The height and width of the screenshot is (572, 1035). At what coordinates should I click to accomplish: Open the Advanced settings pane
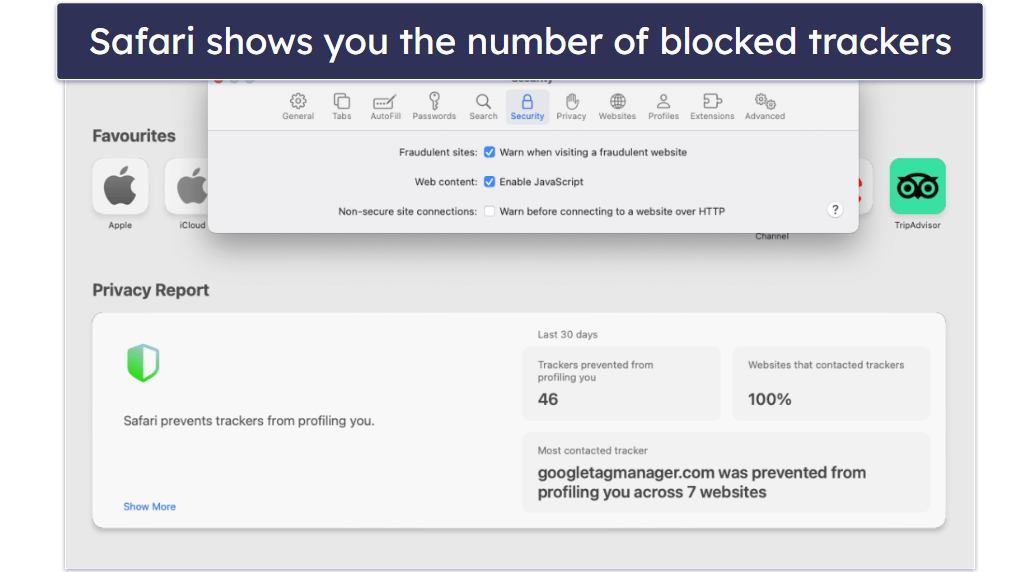pos(765,106)
